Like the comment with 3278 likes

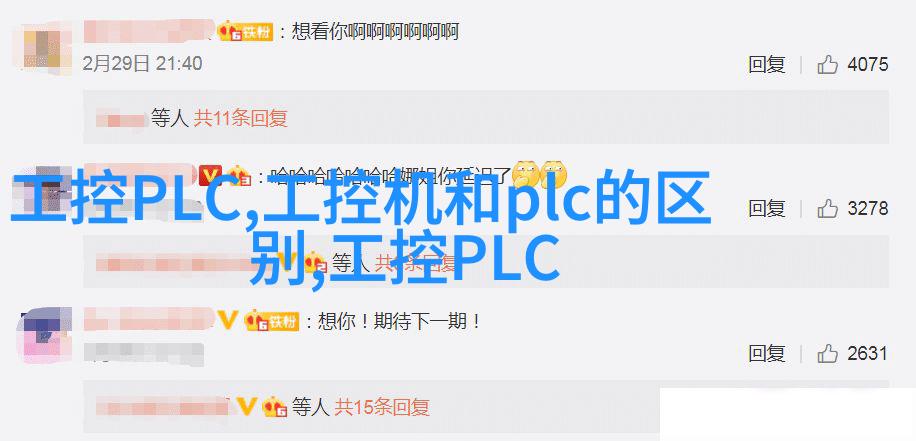coord(828,209)
